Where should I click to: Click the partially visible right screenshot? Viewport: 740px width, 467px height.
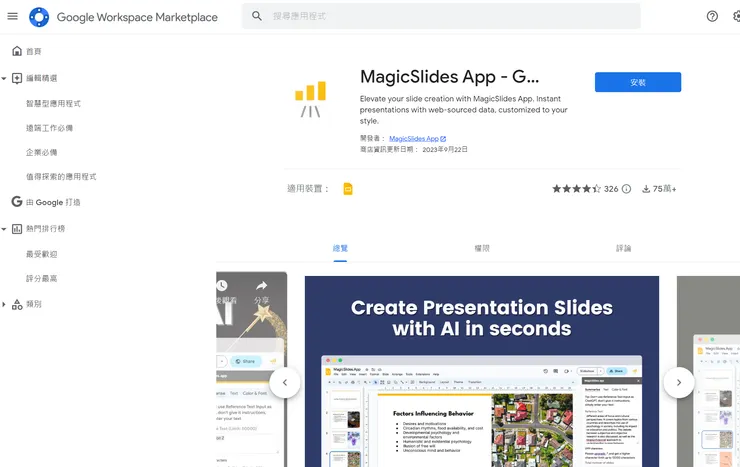point(708,372)
